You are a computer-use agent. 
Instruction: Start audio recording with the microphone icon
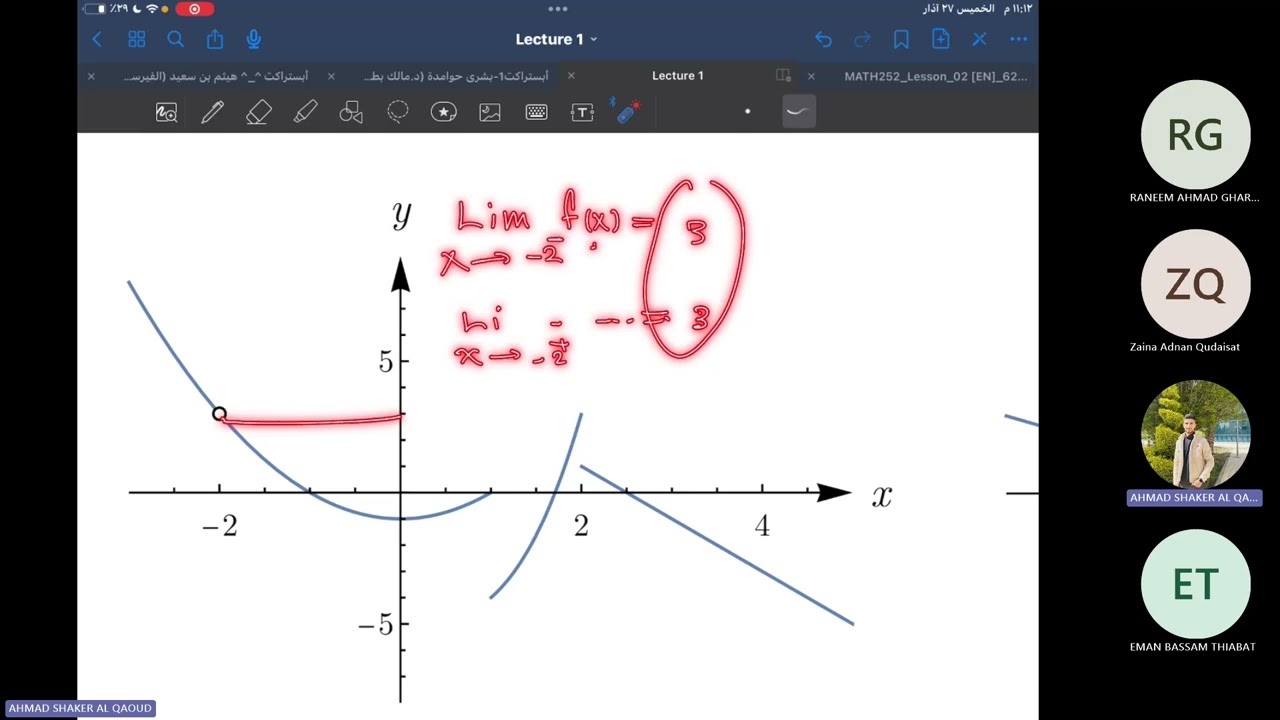coord(254,39)
